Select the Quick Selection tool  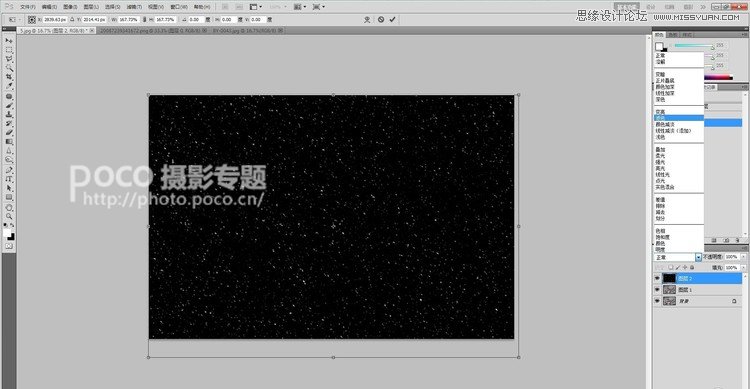tap(9, 68)
